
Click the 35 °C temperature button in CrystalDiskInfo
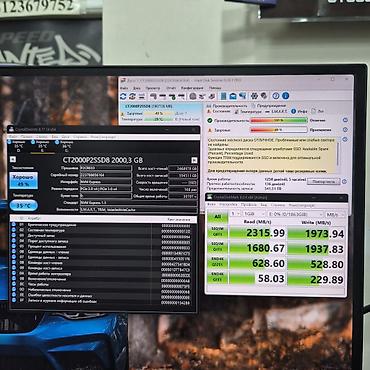click(23, 206)
